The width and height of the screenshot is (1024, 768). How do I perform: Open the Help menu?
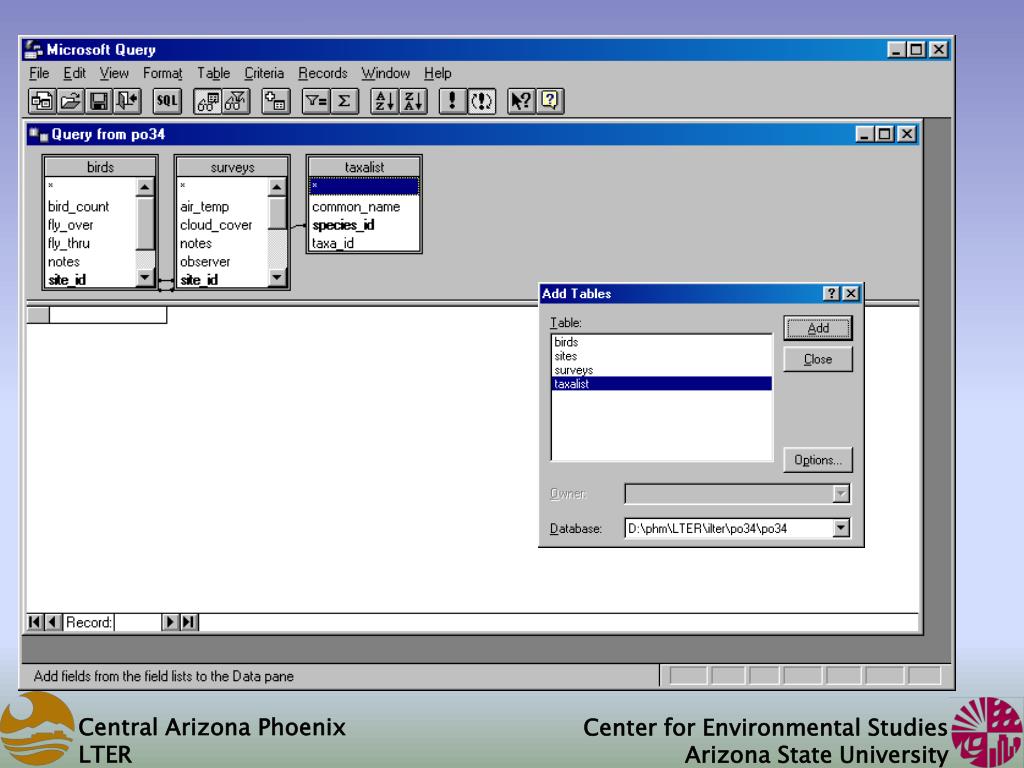(438, 73)
